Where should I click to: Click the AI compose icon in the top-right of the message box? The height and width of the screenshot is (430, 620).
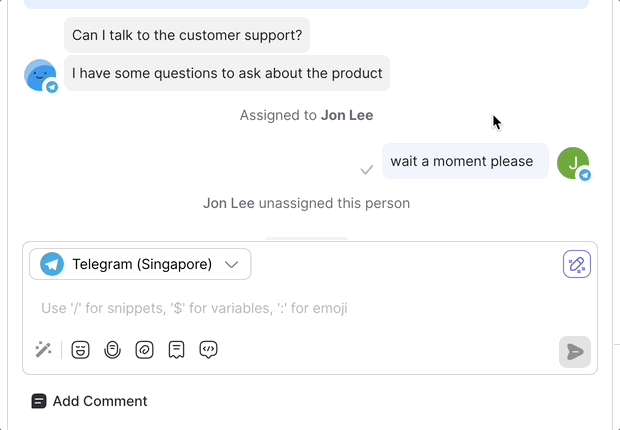click(x=576, y=264)
